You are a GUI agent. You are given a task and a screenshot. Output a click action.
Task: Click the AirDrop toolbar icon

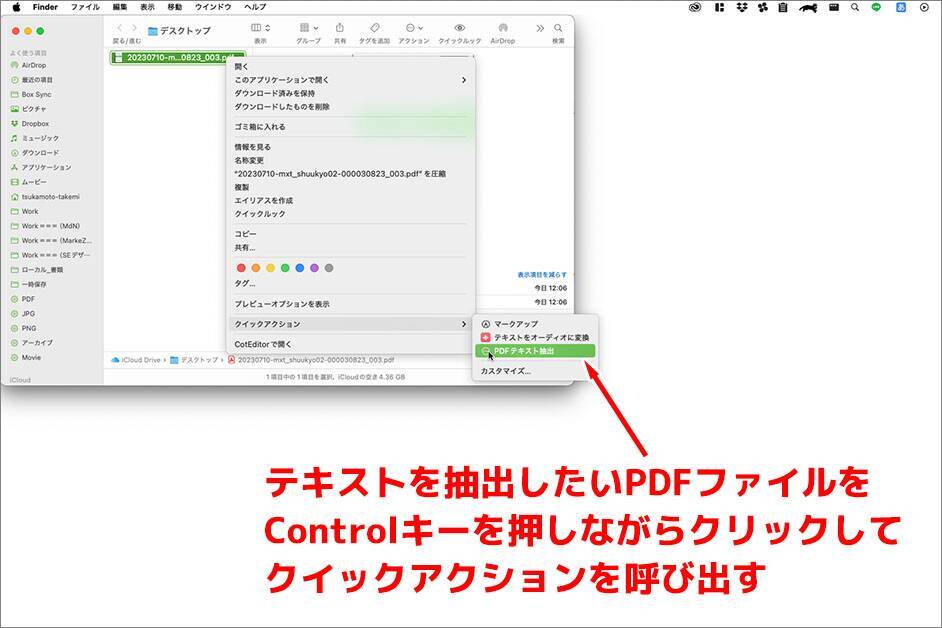click(503, 28)
